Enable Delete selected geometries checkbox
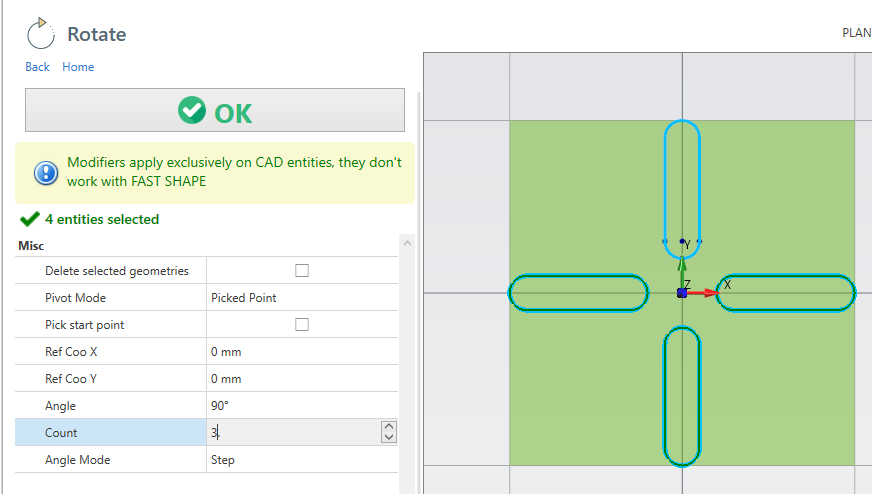Screen dimensions: 872x494 click(x=302, y=270)
